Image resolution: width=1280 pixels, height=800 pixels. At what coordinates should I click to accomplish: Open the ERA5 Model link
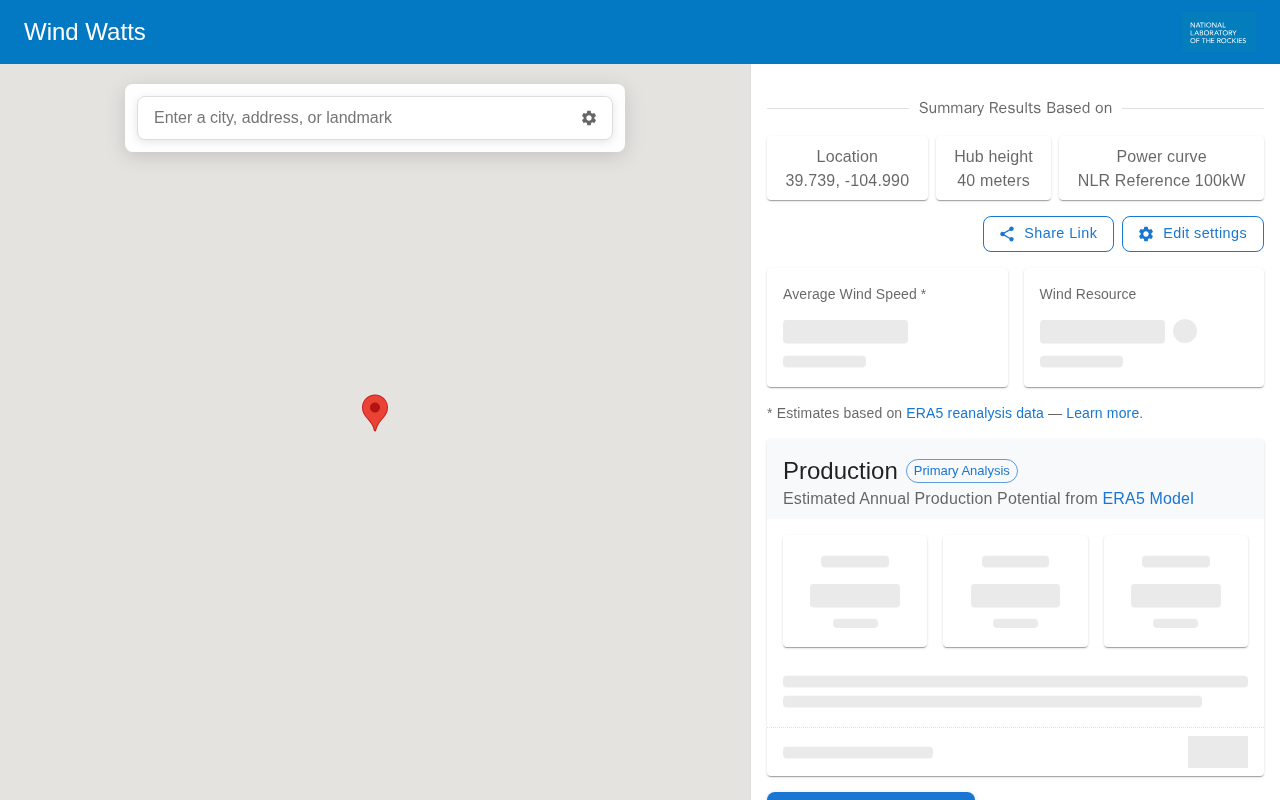pos(1148,499)
